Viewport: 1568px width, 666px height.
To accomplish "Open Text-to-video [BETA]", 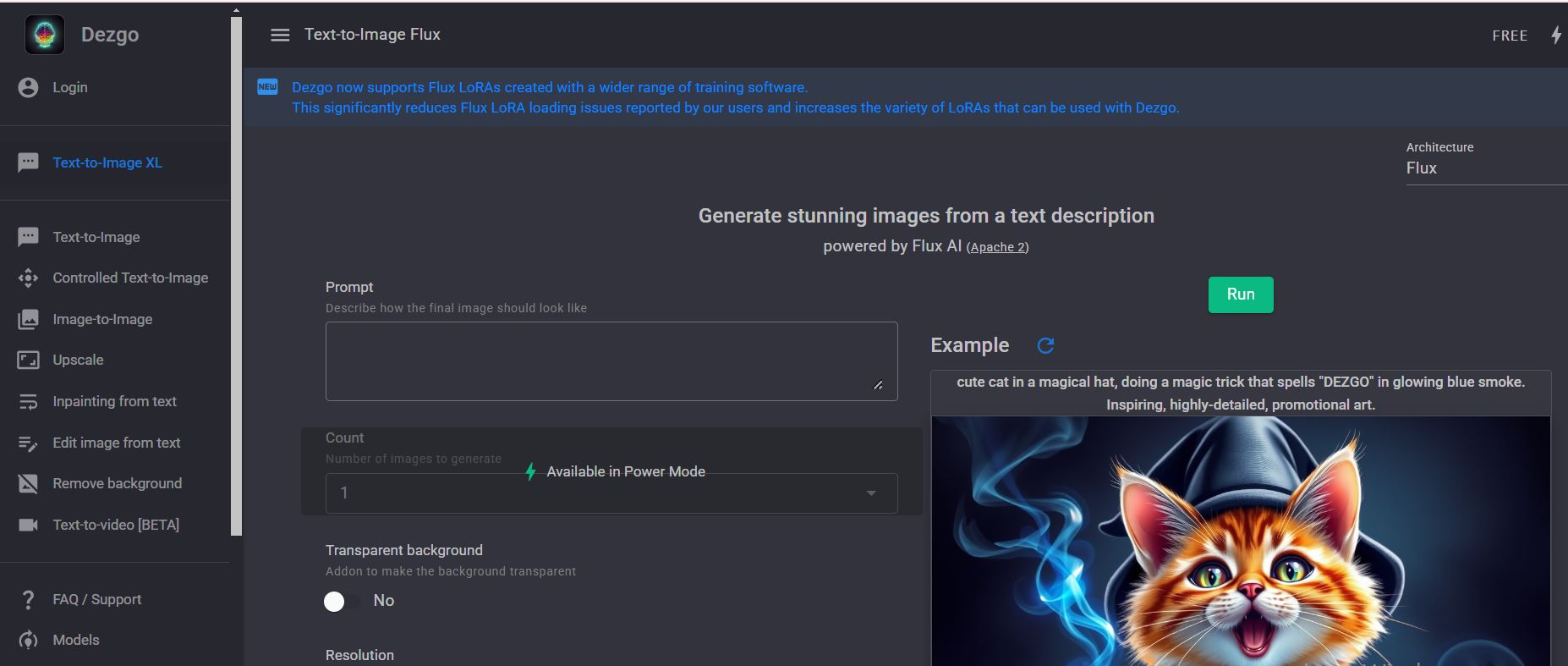I will [116, 525].
